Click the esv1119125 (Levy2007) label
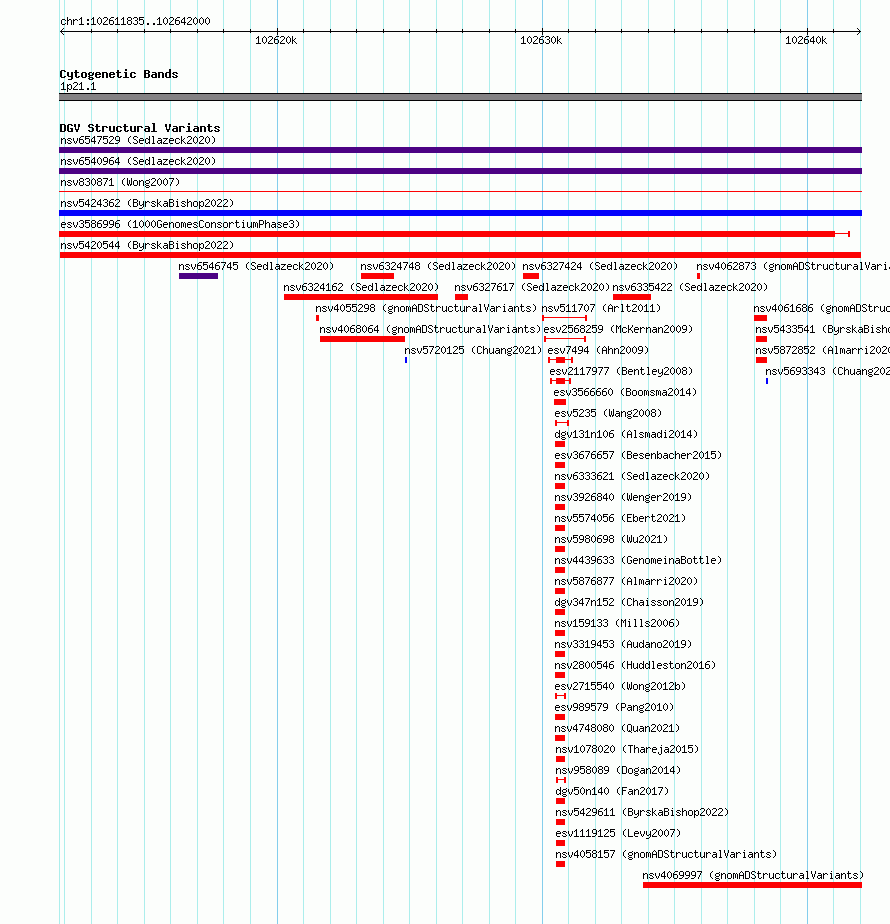This screenshot has height=924, width=890. [618, 834]
